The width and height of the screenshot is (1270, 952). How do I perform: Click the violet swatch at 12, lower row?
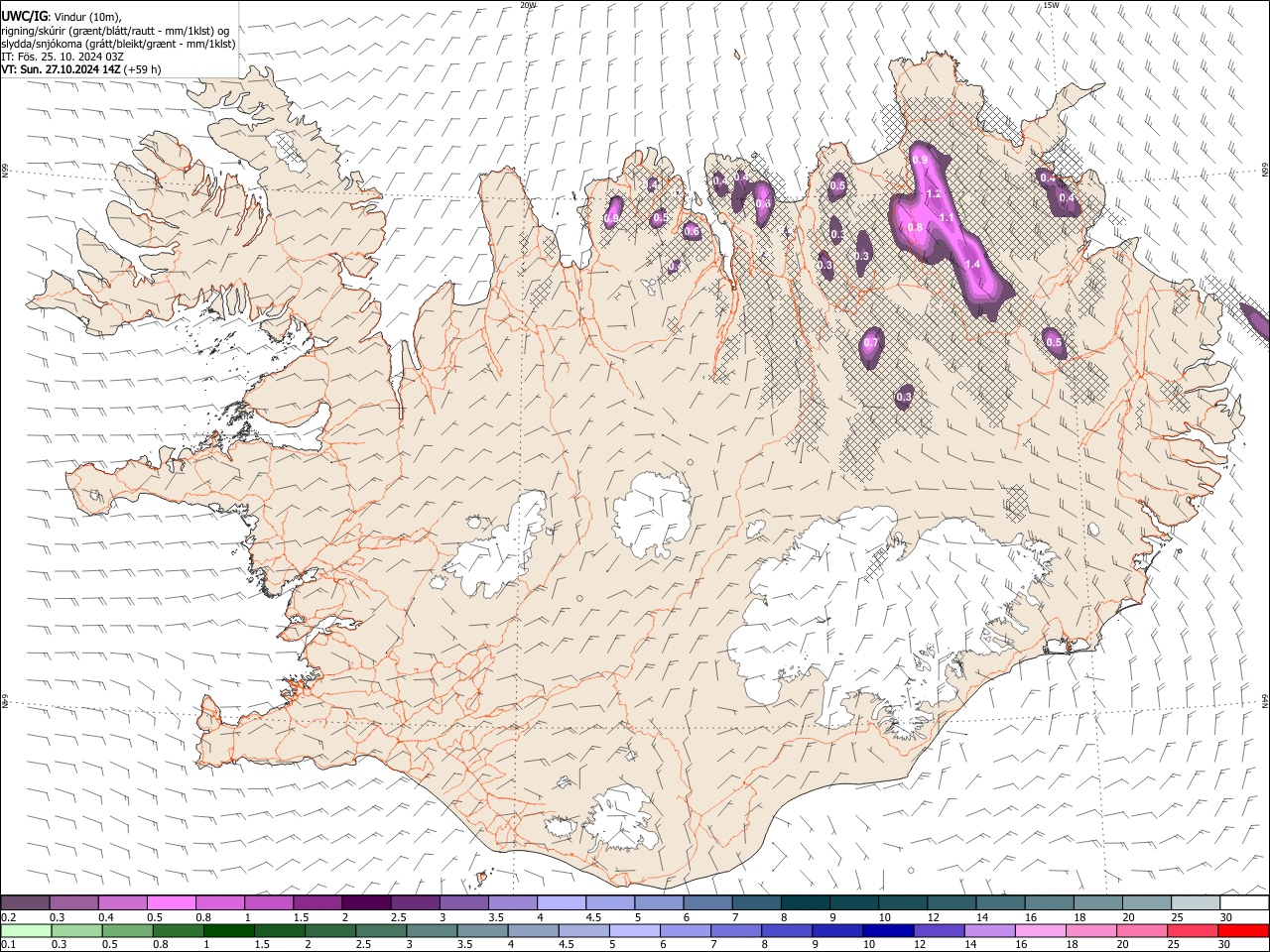coord(938,930)
